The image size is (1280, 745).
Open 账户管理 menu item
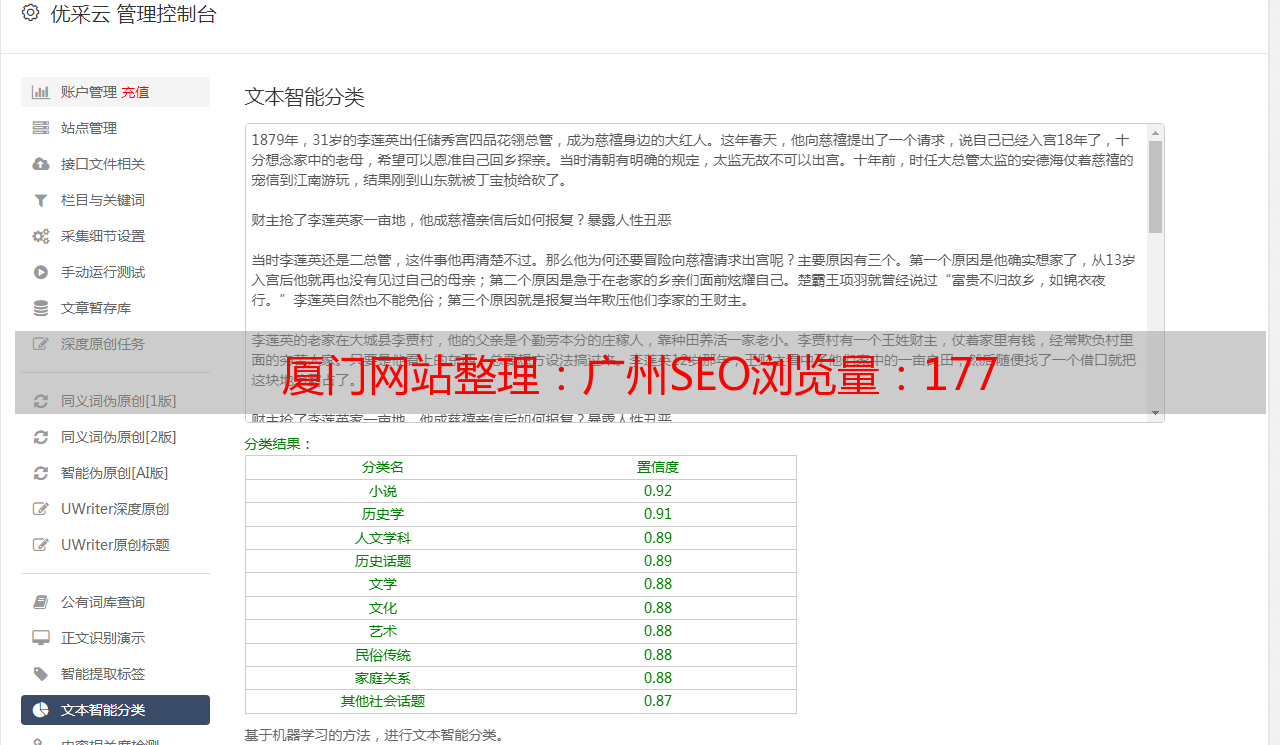click(115, 92)
